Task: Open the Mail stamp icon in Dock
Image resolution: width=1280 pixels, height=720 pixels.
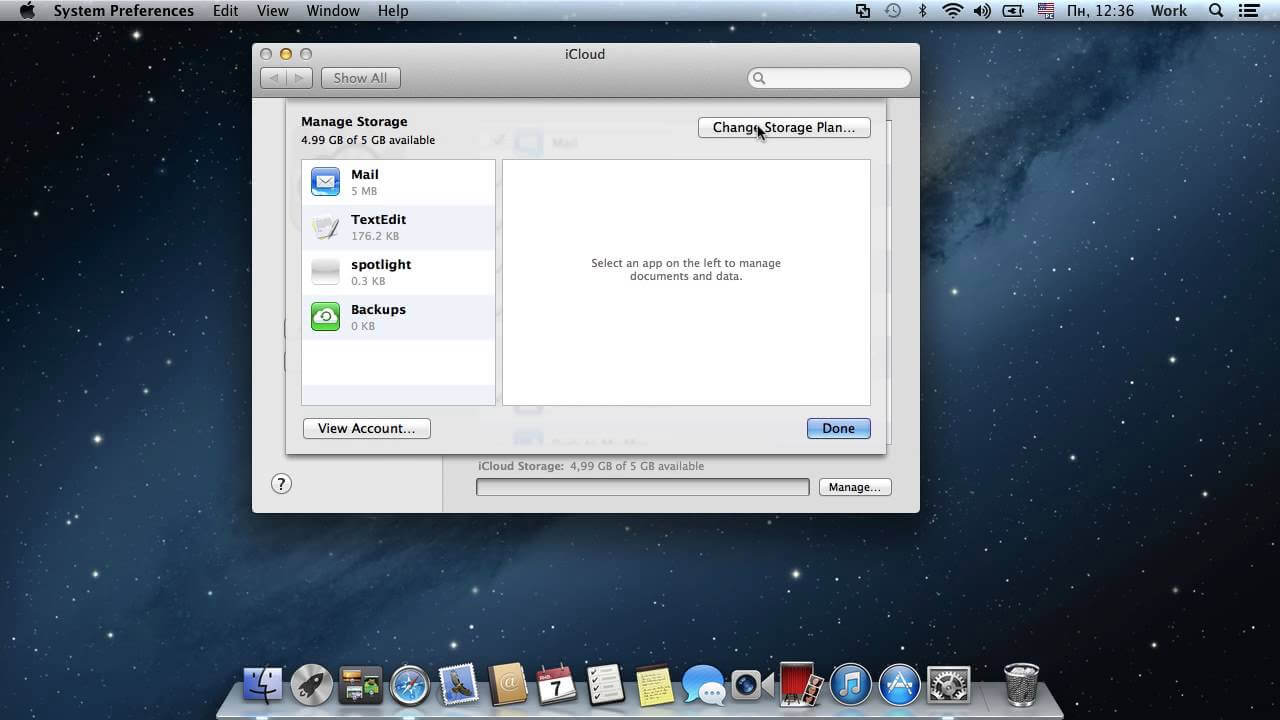Action: point(459,686)
